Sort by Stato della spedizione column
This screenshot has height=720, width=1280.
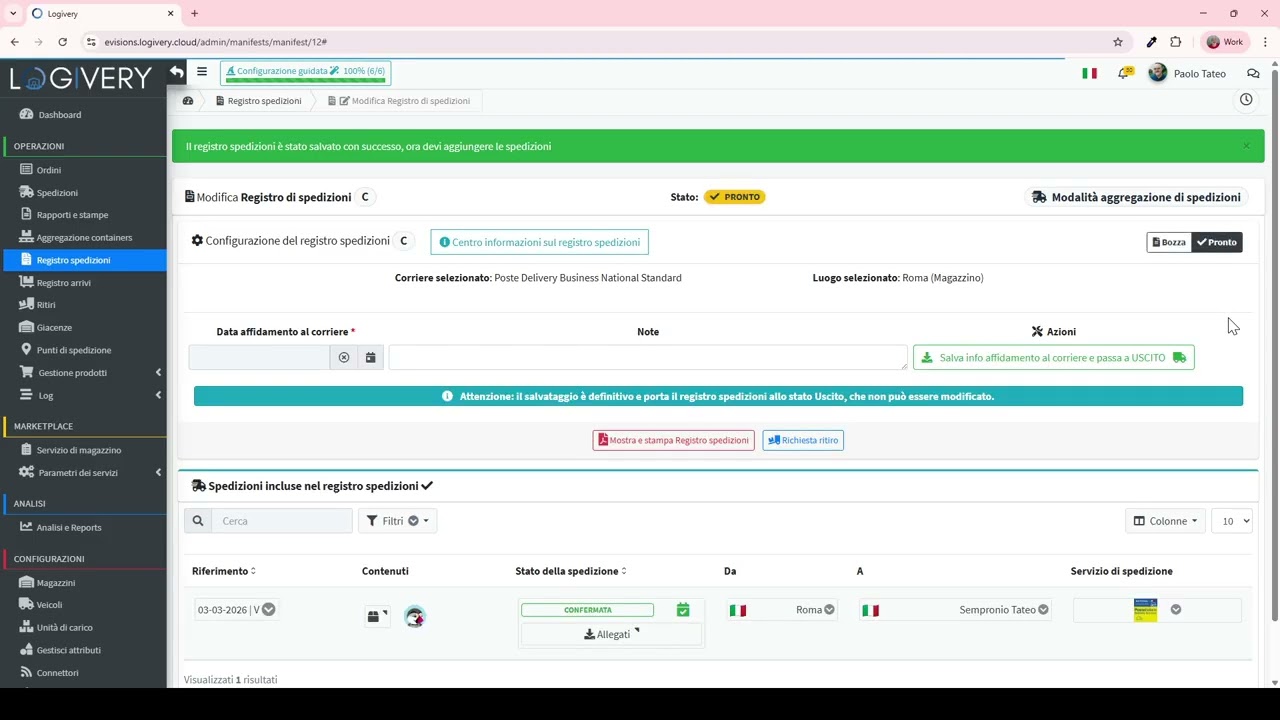(x=571, y=571)
